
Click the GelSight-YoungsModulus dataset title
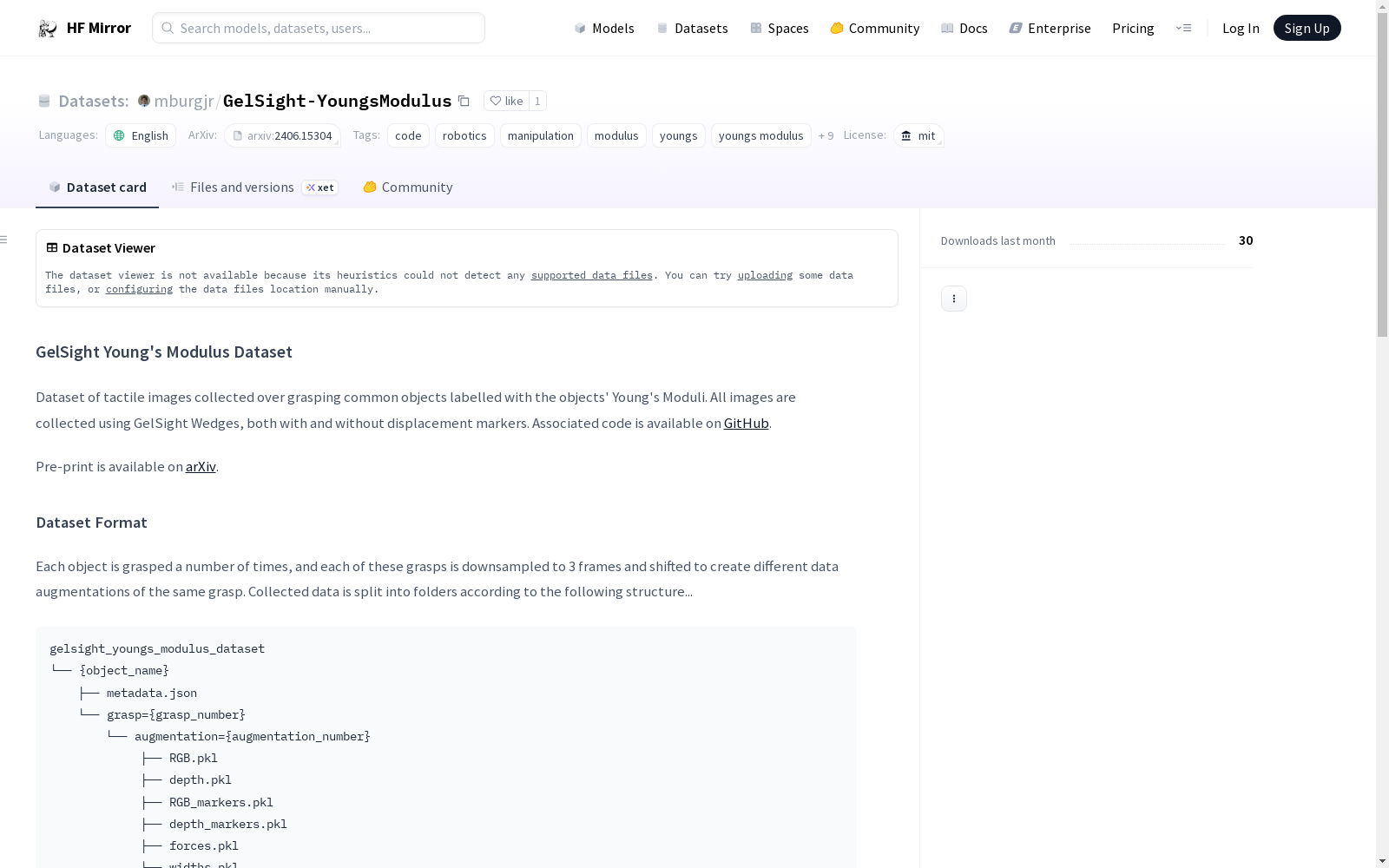[337, 101]
